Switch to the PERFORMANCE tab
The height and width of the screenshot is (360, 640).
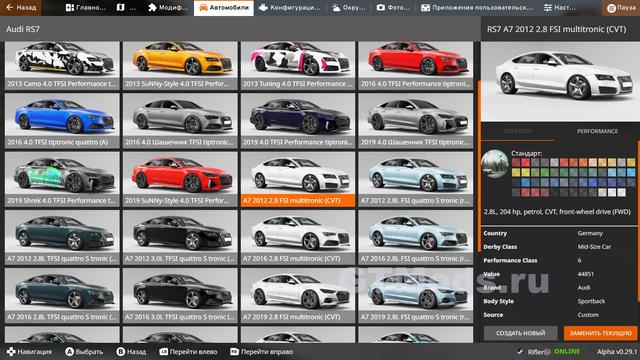click(x=597, y=131)
